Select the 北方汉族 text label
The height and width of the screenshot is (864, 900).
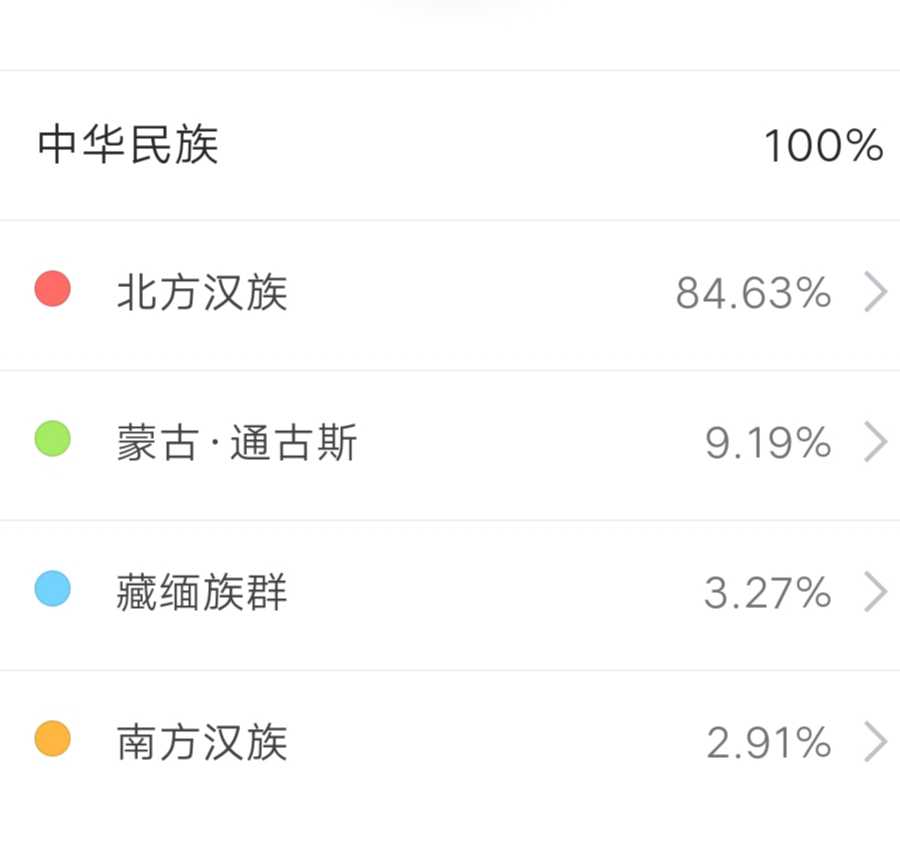click(202, 293)
